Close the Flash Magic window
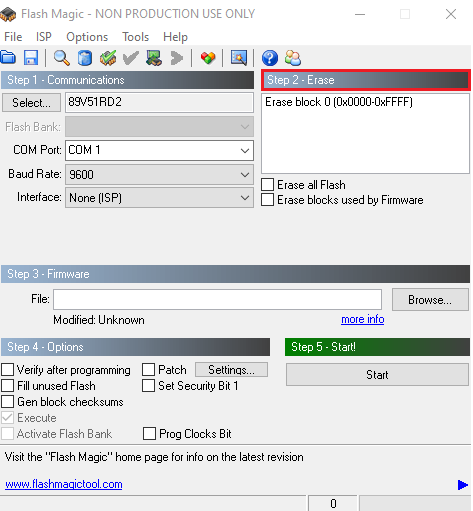Image resolution: width=473 pixels, height=511 pixels. [451, 14]
